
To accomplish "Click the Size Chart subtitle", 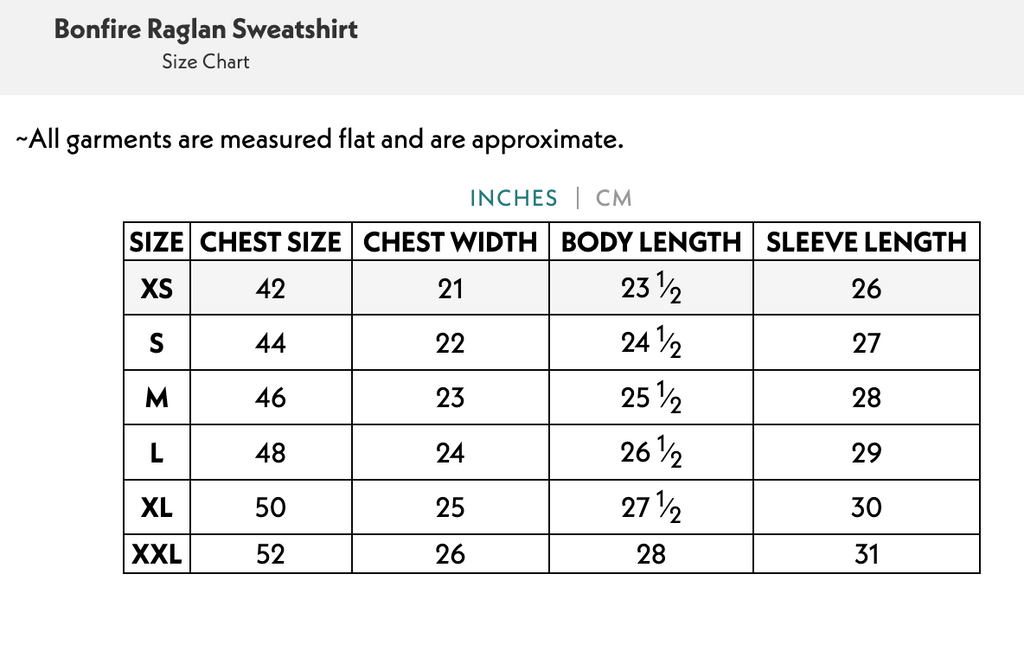I will pyautogui.click(x=206, y=62).
